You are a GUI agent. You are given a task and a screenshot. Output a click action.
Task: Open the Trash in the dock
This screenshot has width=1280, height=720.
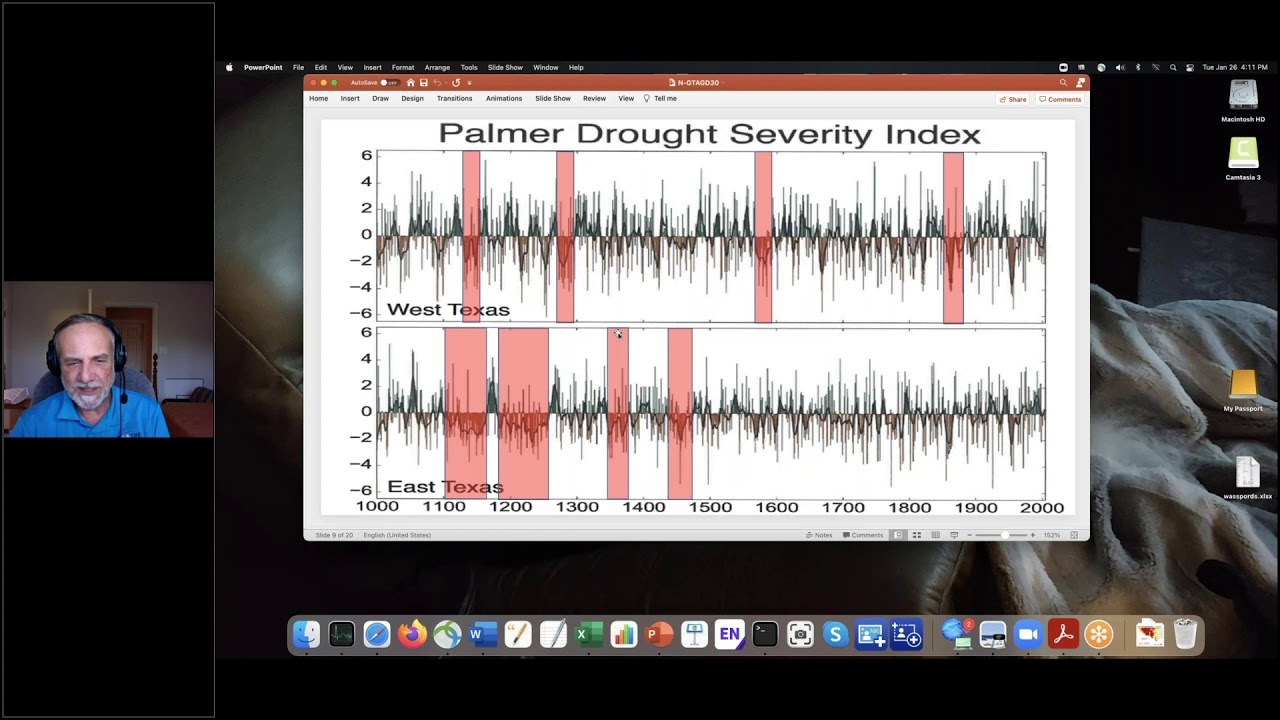1185,634
